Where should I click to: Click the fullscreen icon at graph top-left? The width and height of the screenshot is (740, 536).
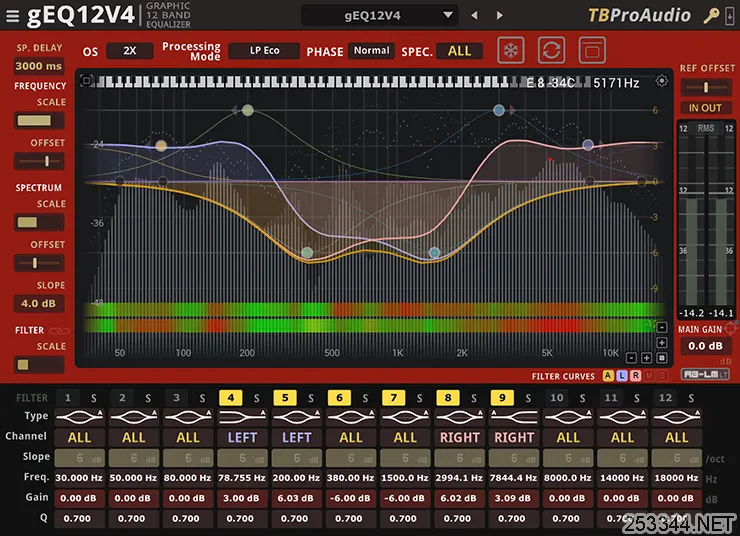coord(86,81)
